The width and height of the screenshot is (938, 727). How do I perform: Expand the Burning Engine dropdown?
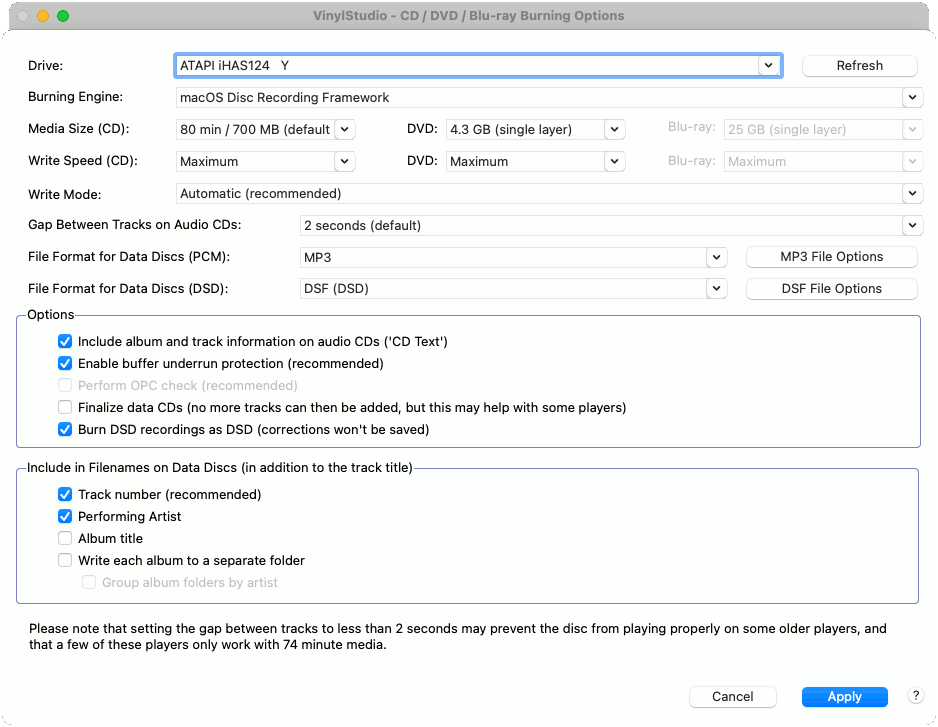912,97
